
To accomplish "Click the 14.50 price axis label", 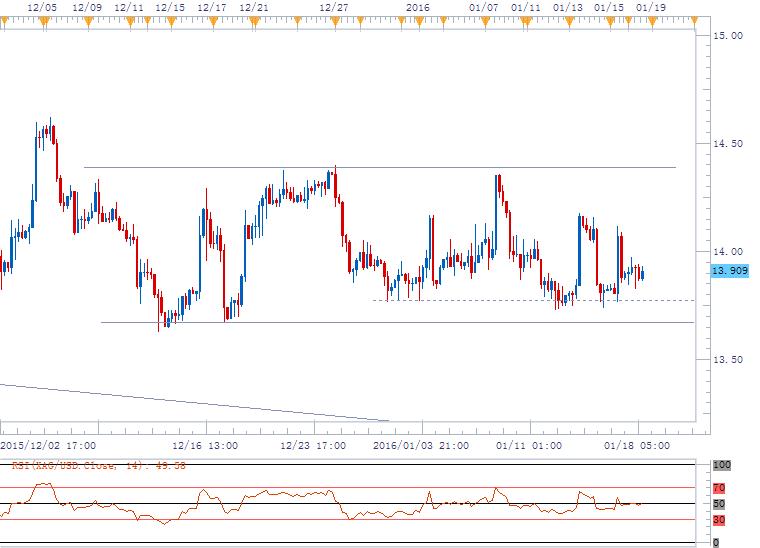I will pyautogui.click(x=728, y=143).
